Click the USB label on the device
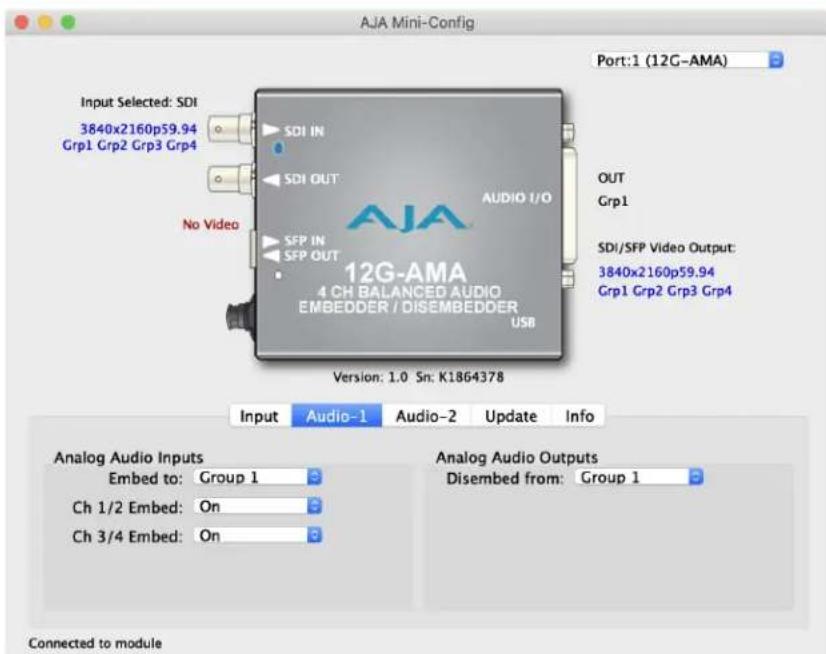Image resolution: width=826 pixels, height=654 pixels. click(523, 323)
